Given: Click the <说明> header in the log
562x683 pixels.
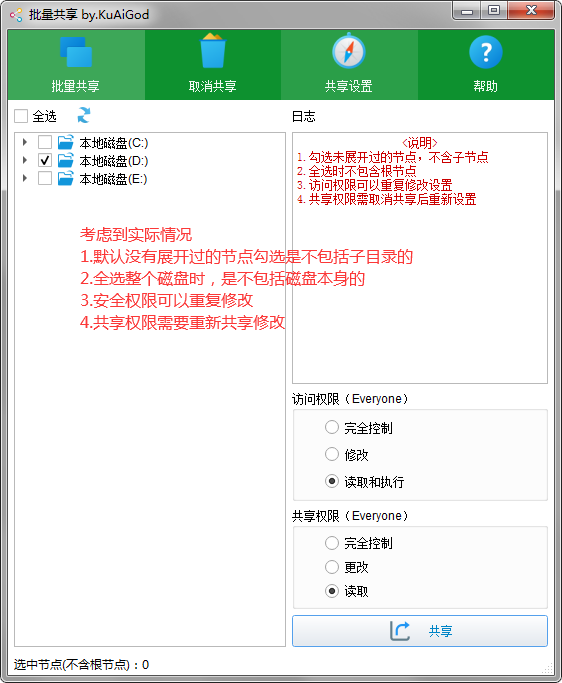Looking at the screenshot, I should [420, 143].
